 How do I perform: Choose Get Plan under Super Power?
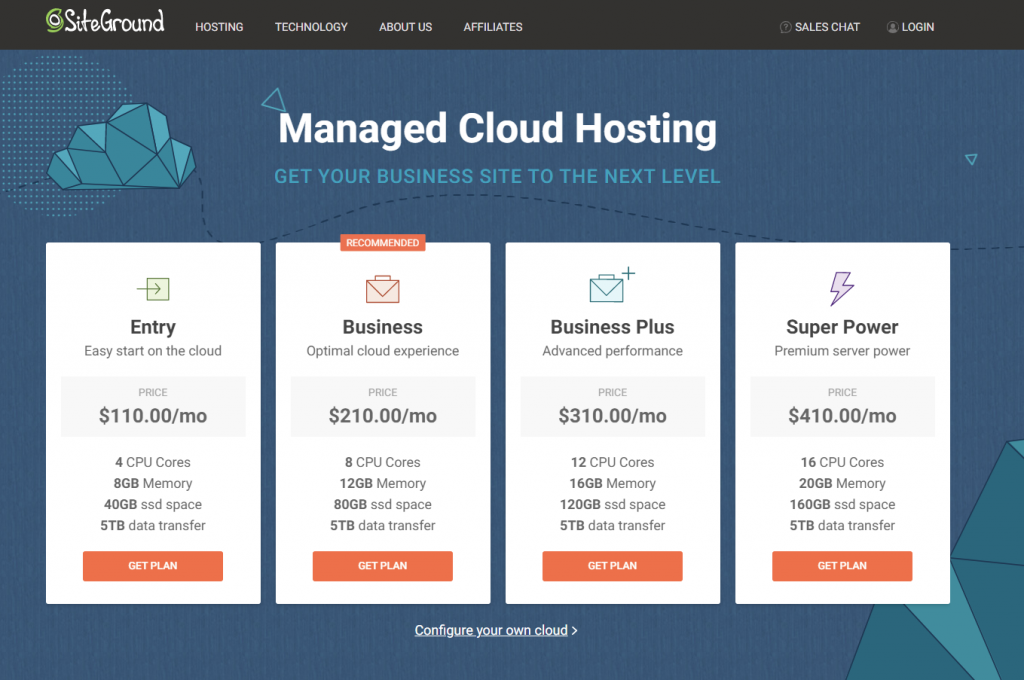click(842, 566)
